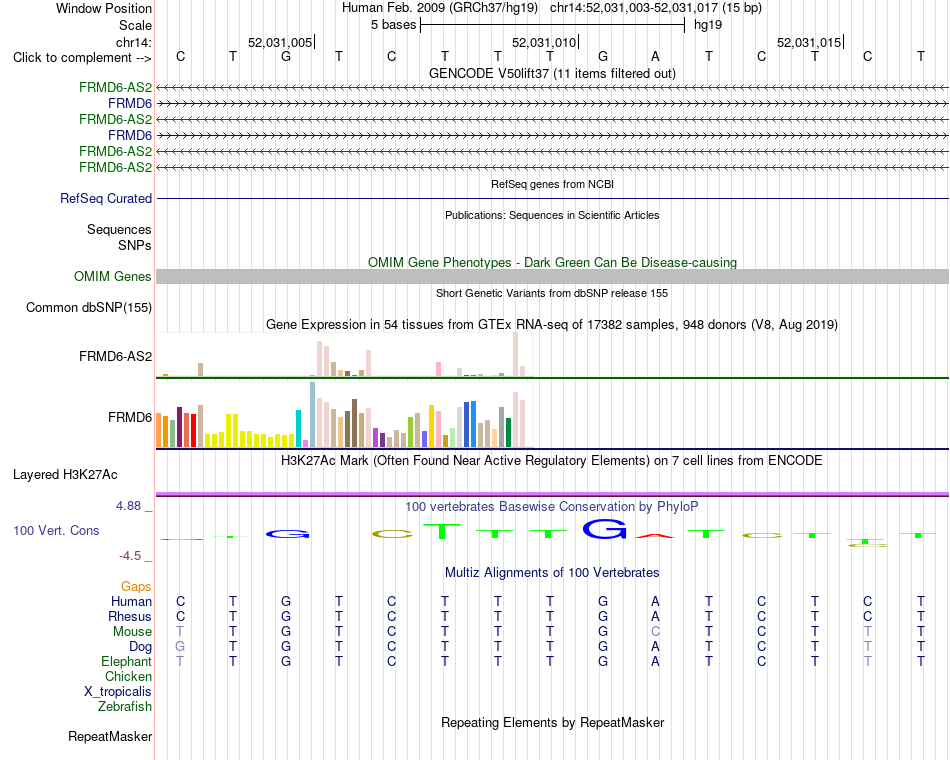
Task: Select the Mouse alignment row label
Action: (x=132, y=632)
